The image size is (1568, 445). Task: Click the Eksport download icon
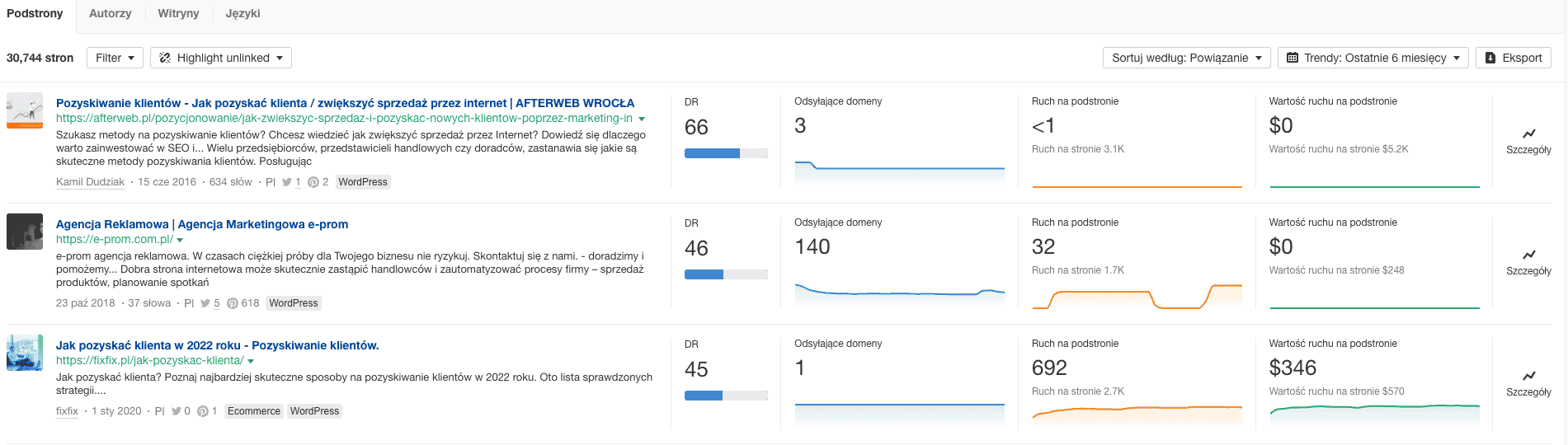point(1490,58)
